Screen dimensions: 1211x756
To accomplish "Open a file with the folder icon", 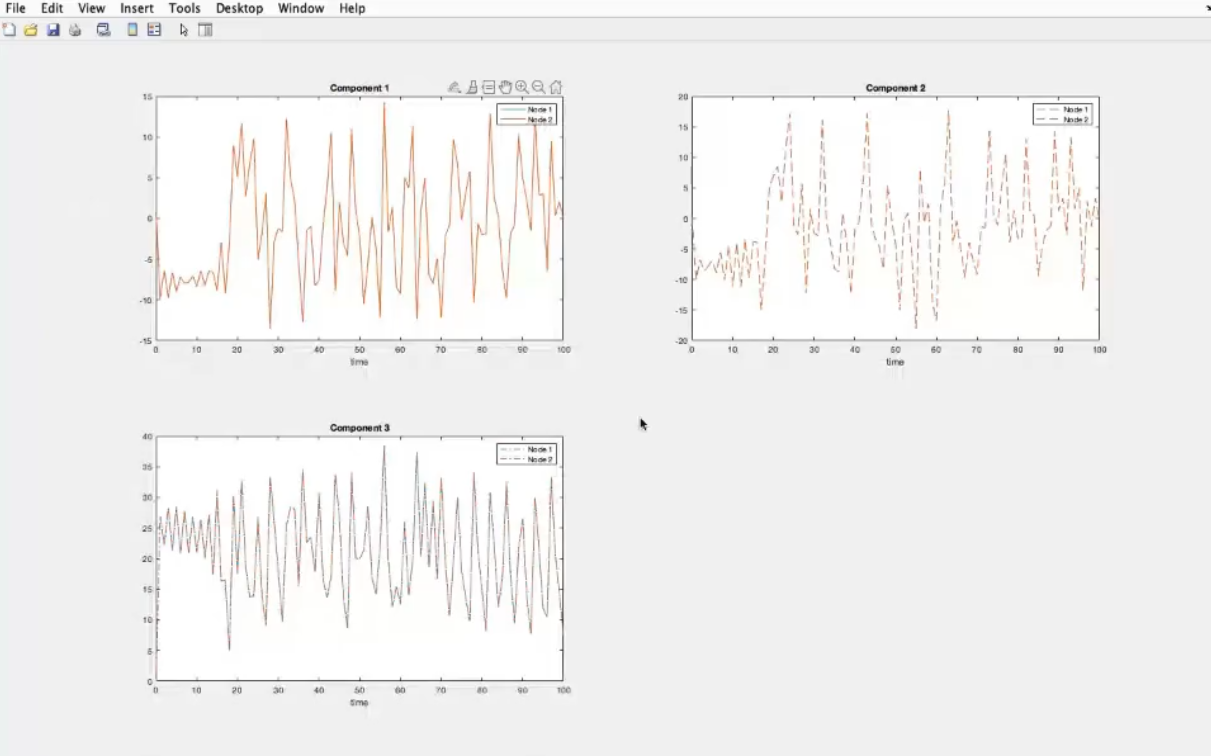I will pos(31,30).
